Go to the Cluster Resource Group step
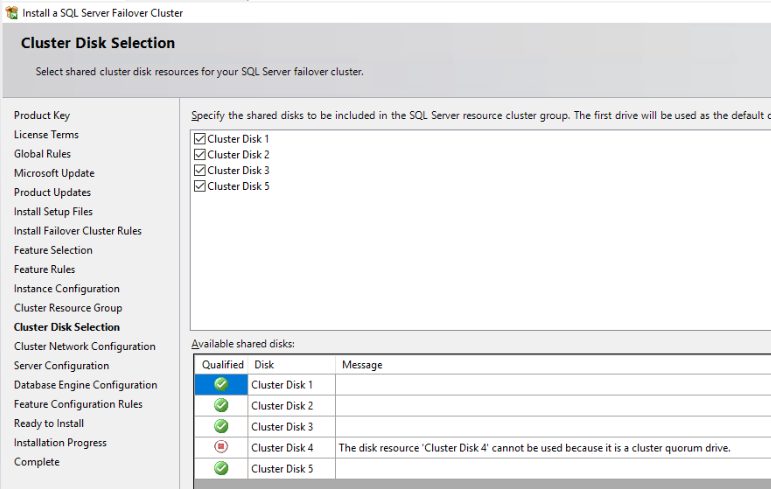Screen dimensions: 771x489 click(68, 308)
